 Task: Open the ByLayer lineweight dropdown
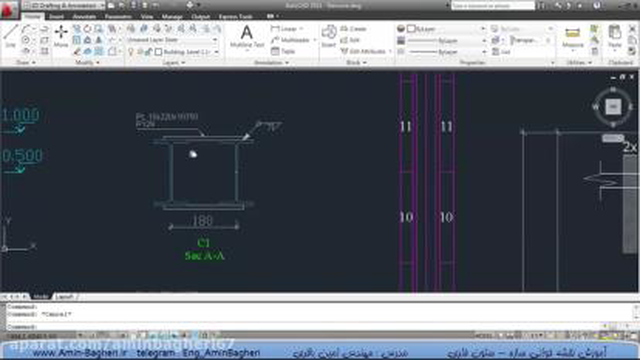(447, 40)
